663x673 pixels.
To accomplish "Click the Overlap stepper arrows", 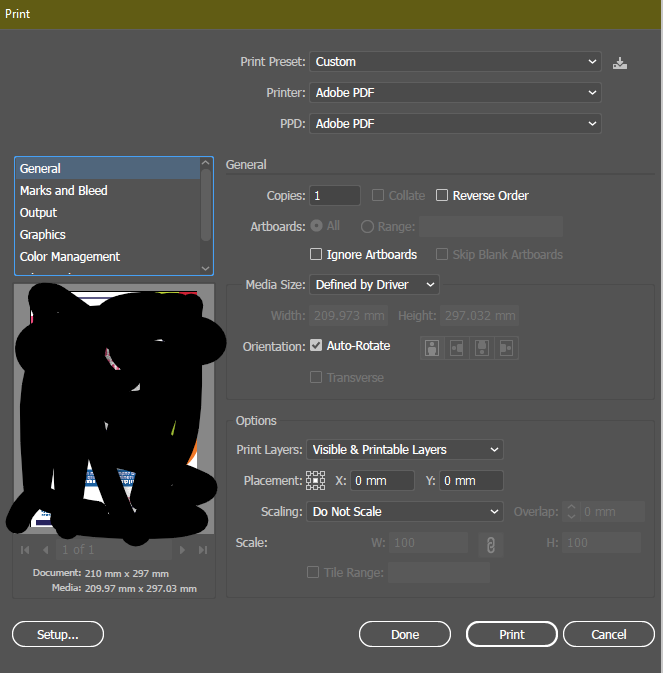I will click(x=571, y=512).
